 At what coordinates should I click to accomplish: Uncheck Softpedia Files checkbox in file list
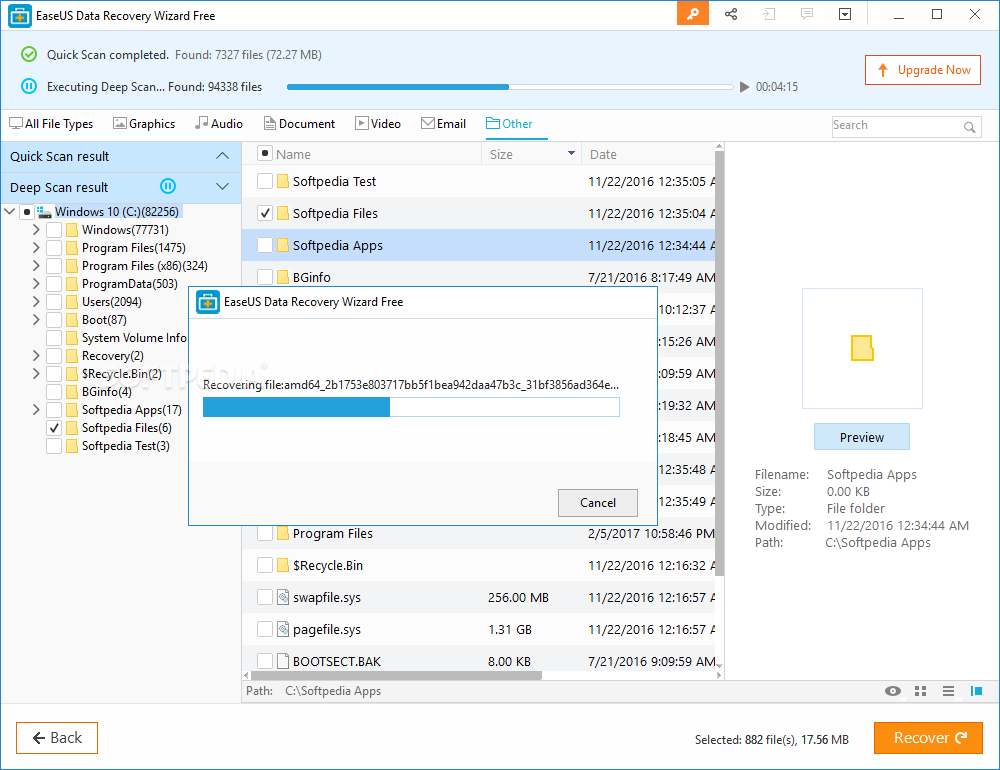265,213
